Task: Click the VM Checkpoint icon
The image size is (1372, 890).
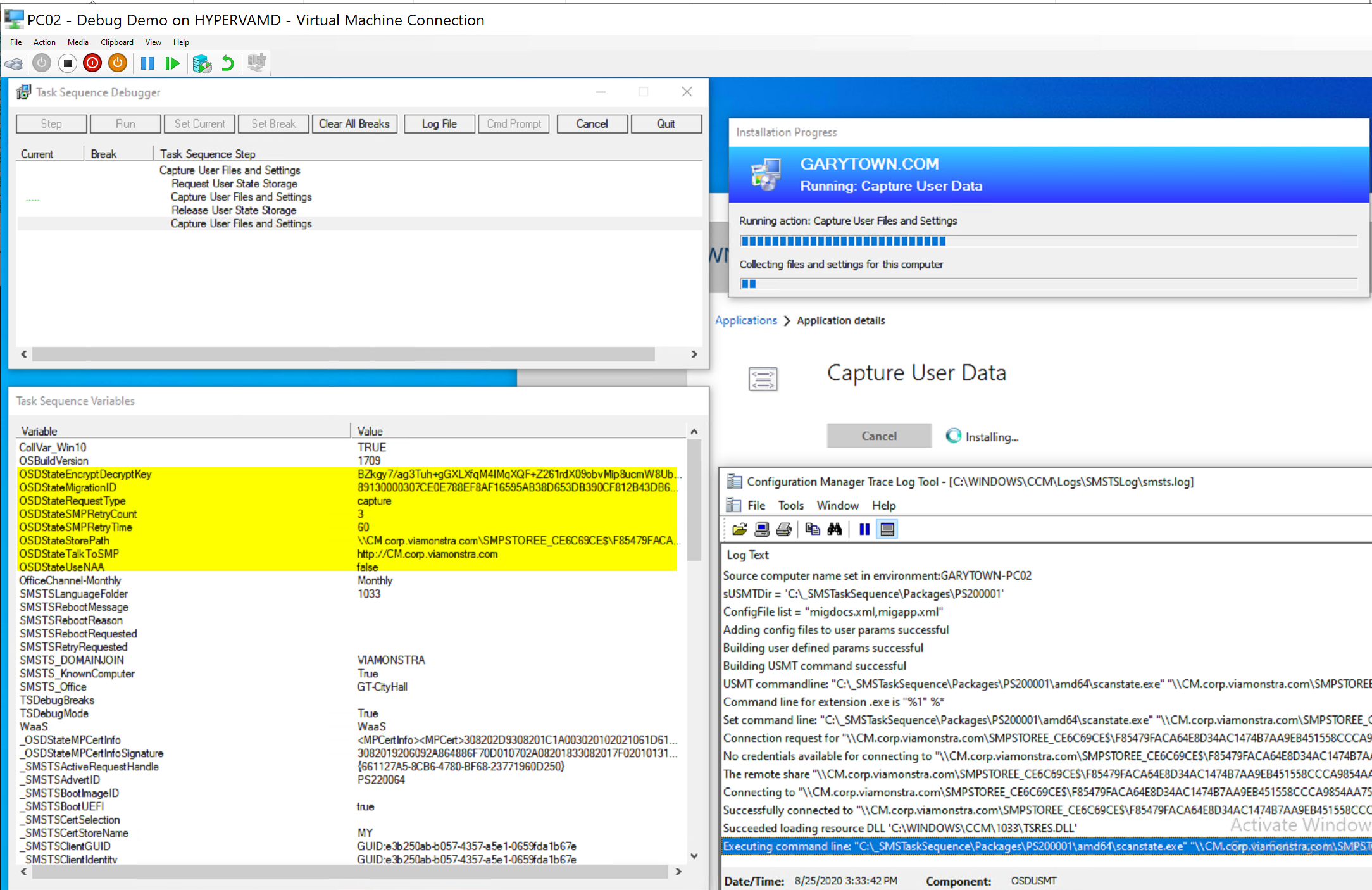Action: click(202, 63)
